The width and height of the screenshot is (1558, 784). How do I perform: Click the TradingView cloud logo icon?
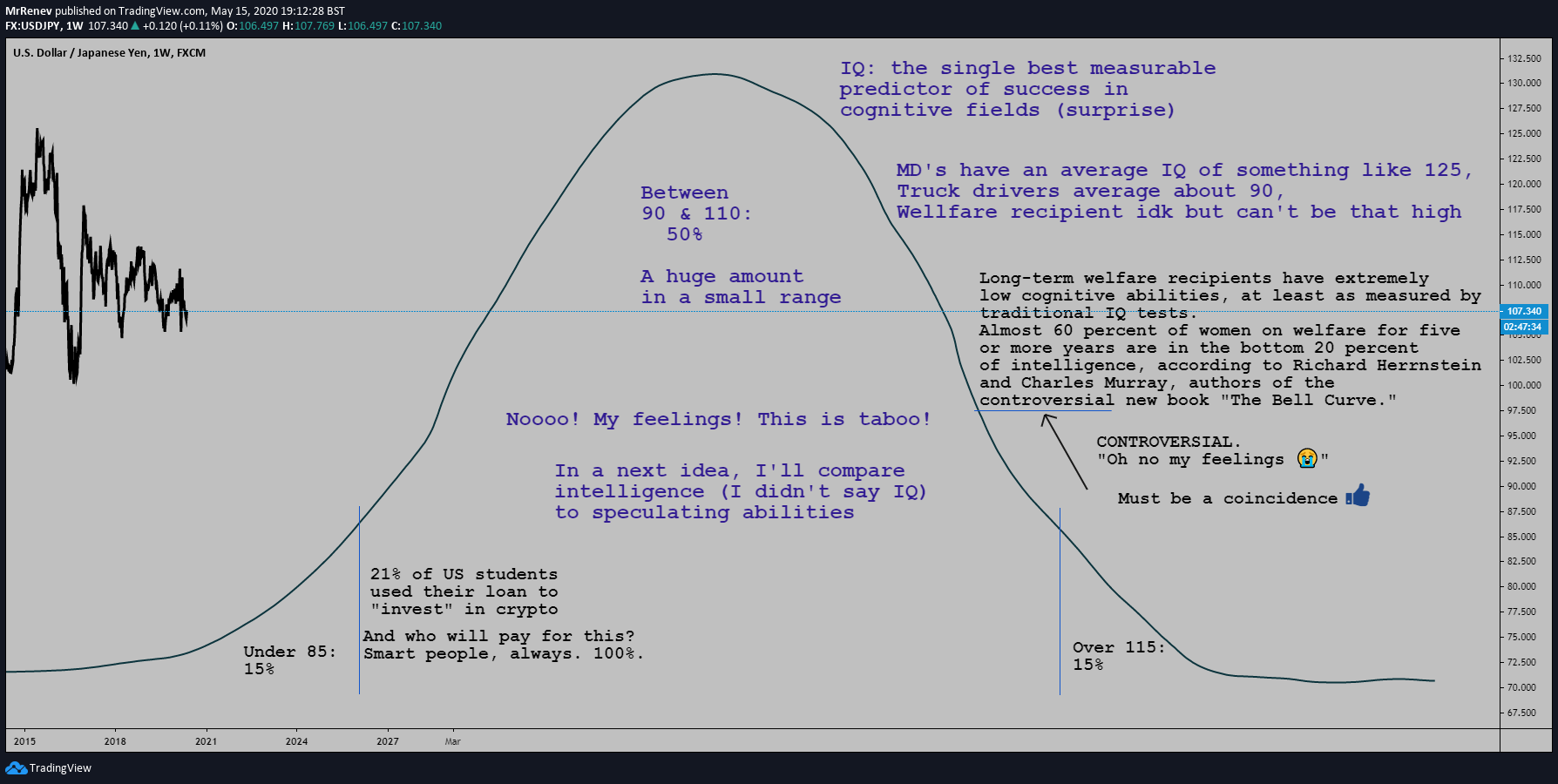[x=16, y=767]
